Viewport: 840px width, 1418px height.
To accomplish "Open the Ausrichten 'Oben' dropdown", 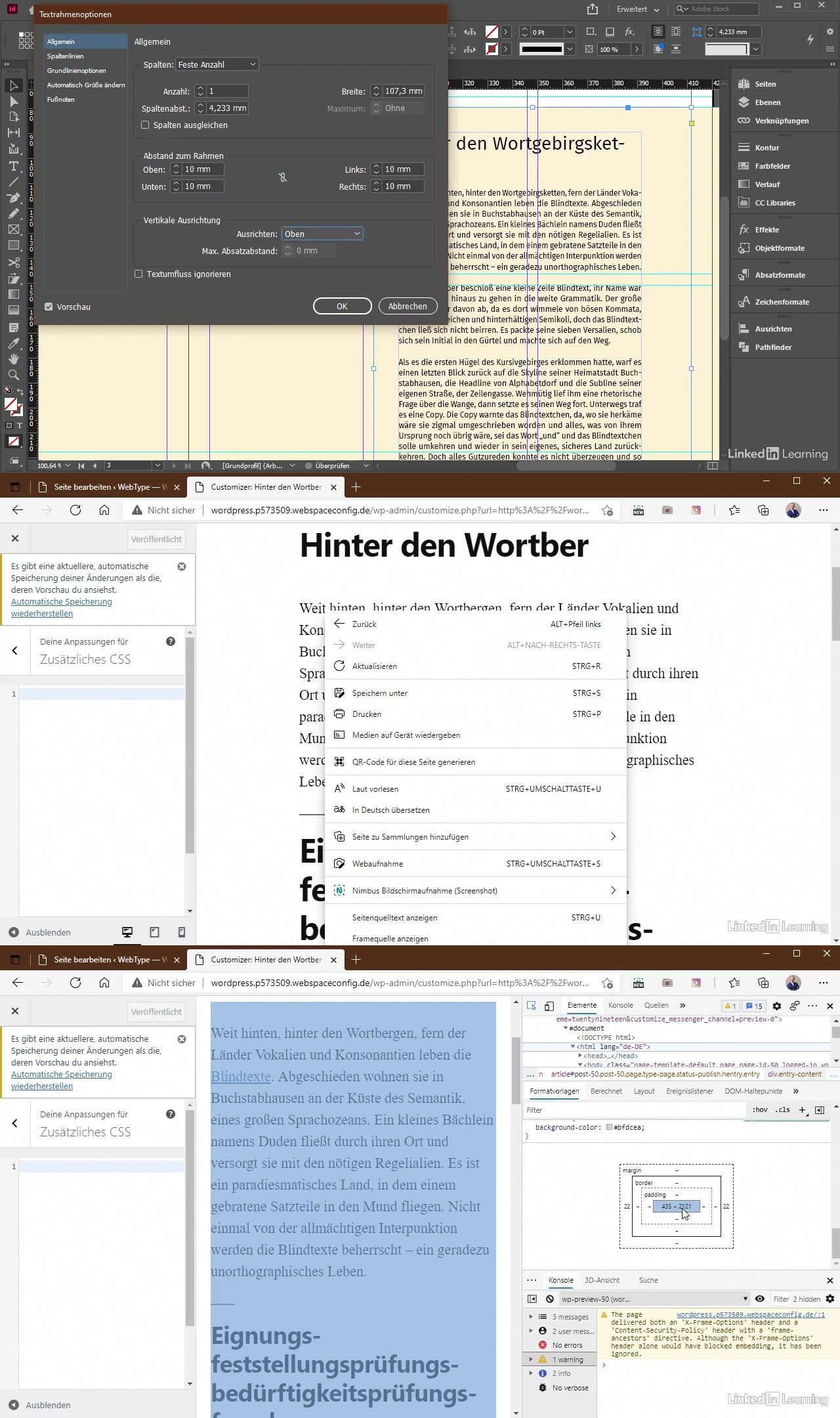I will pos(322,234).
